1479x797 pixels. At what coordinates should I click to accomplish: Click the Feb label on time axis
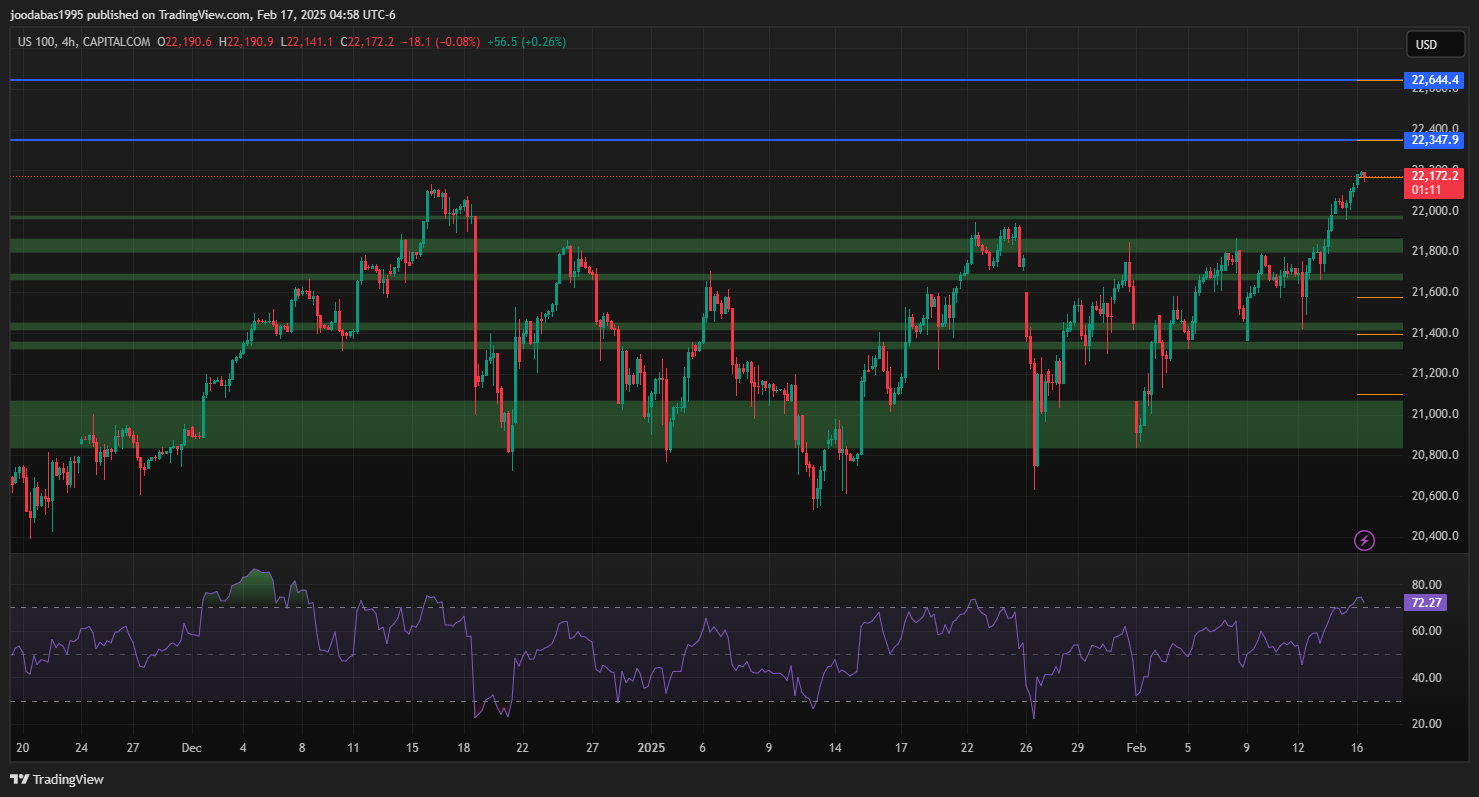point(1136,747)
